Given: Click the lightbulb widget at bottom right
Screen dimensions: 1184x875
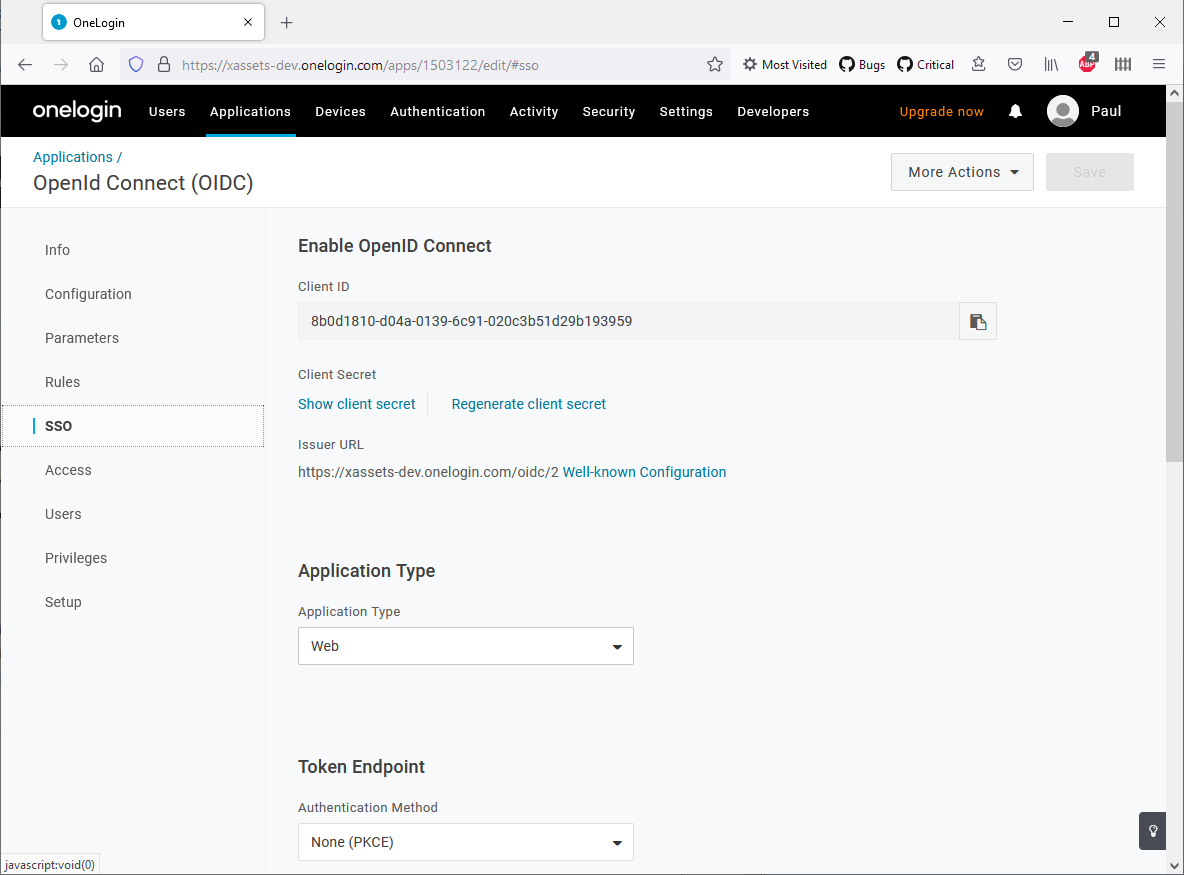Looking at the screenshot, I should point(1152,831).
